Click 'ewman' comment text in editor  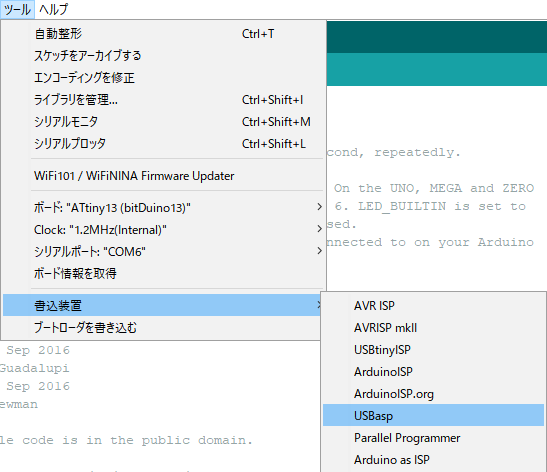19,405
